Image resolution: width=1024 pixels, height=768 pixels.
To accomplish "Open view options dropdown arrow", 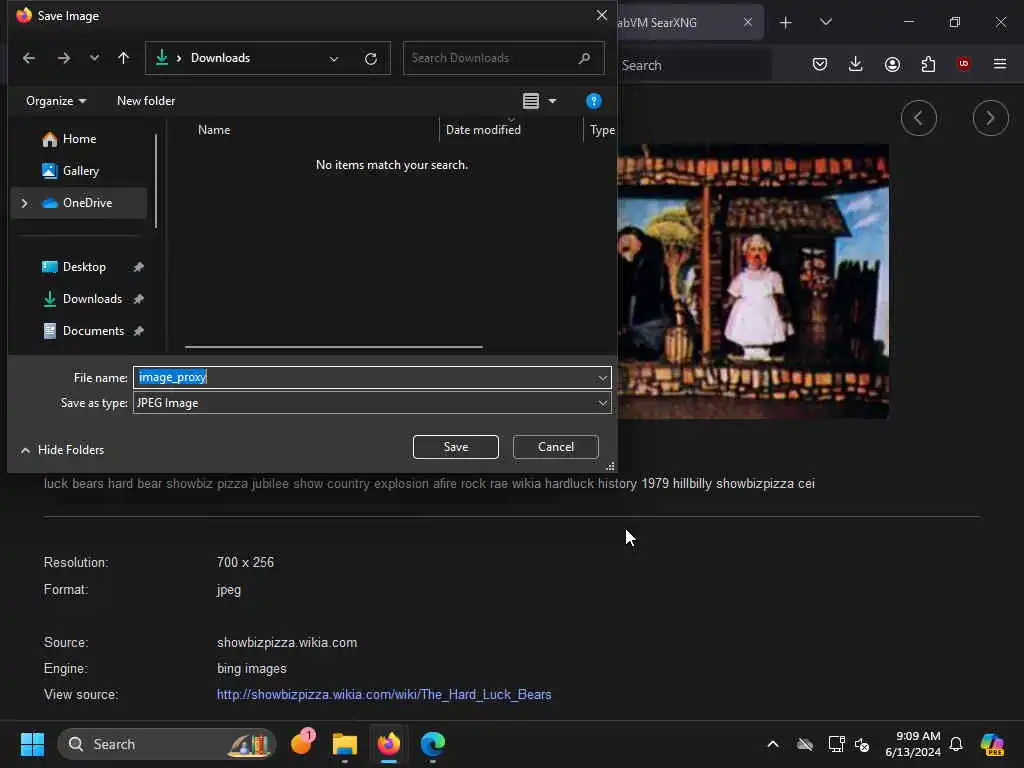I will point(552,101).
